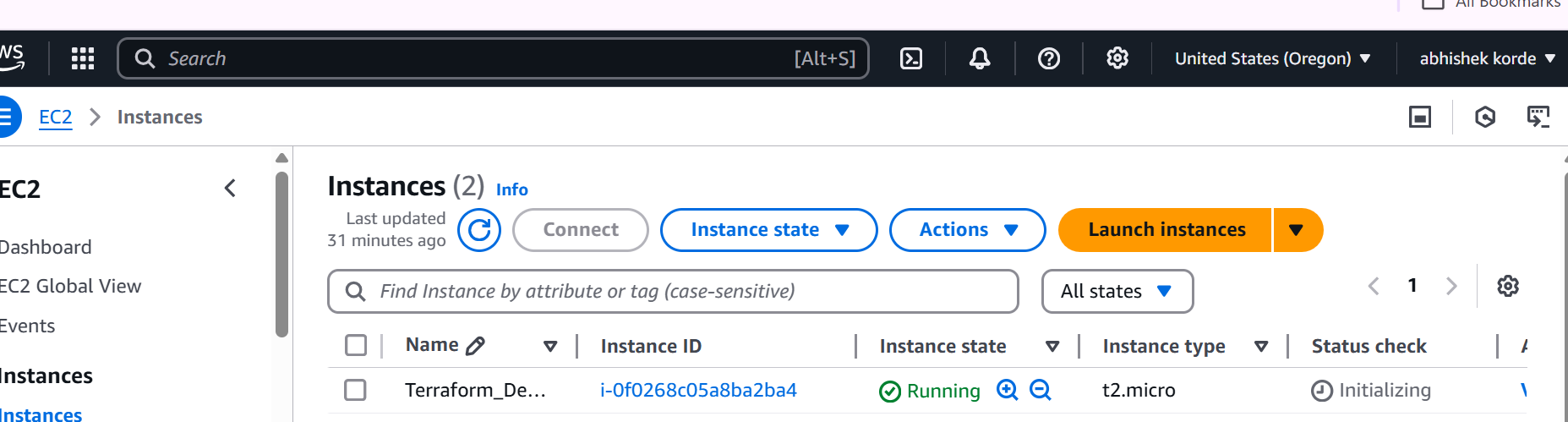Click the Instance ID column header
This screenshot has width=1568, height=422.
click(x=651, y=346)
